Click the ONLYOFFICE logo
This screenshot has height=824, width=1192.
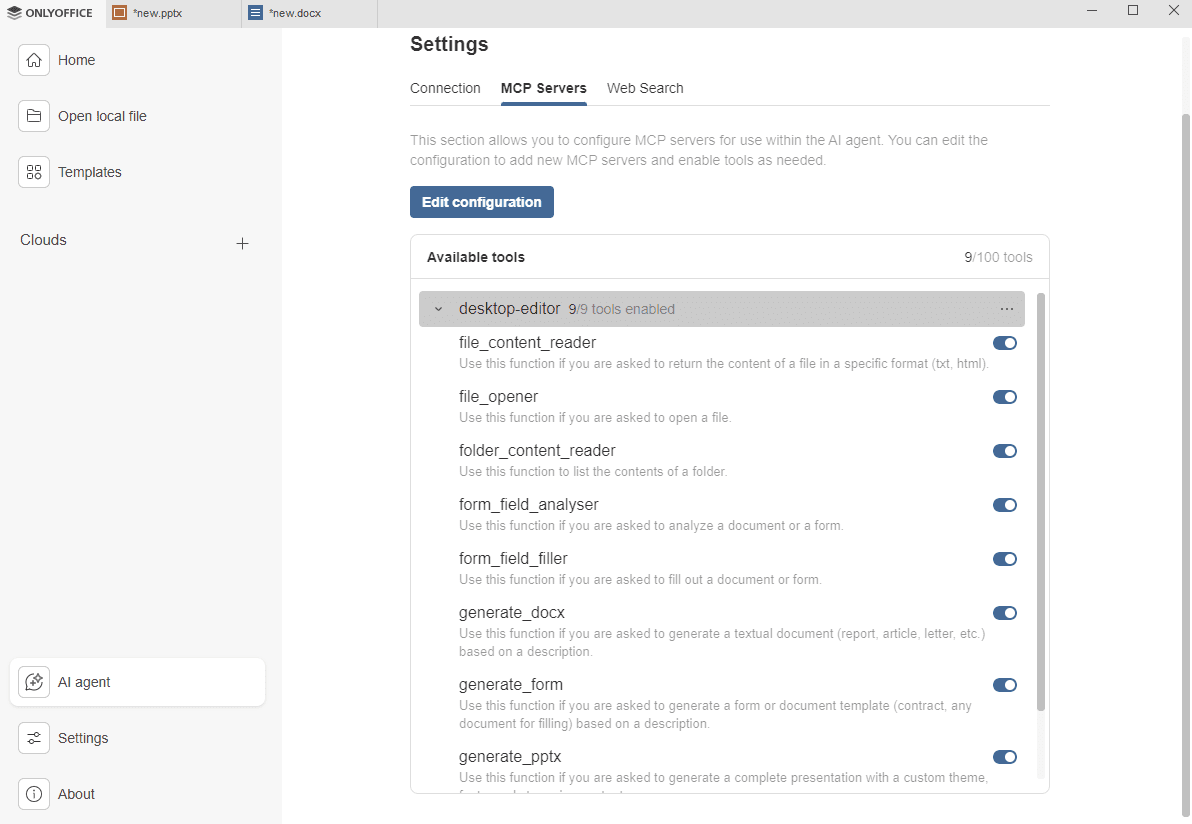pos(50,12)
